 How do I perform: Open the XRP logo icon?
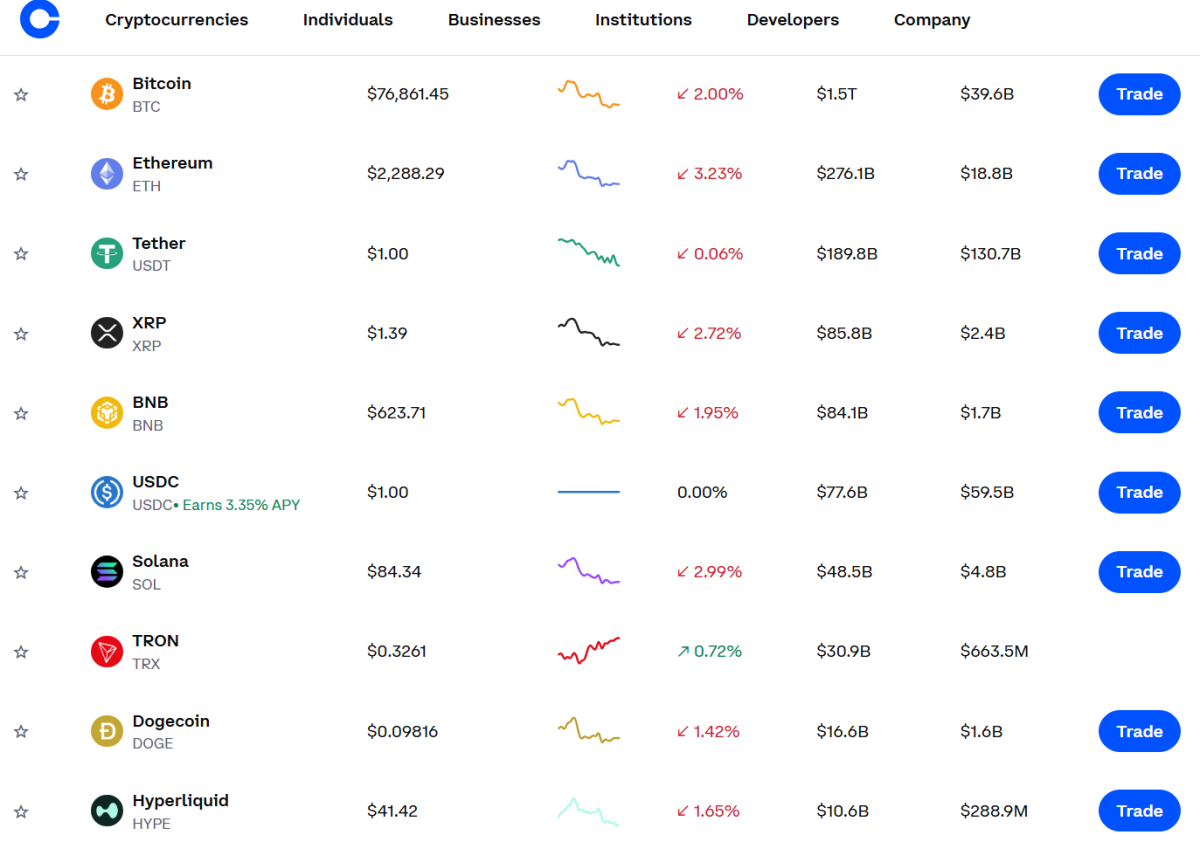(107, 333)
